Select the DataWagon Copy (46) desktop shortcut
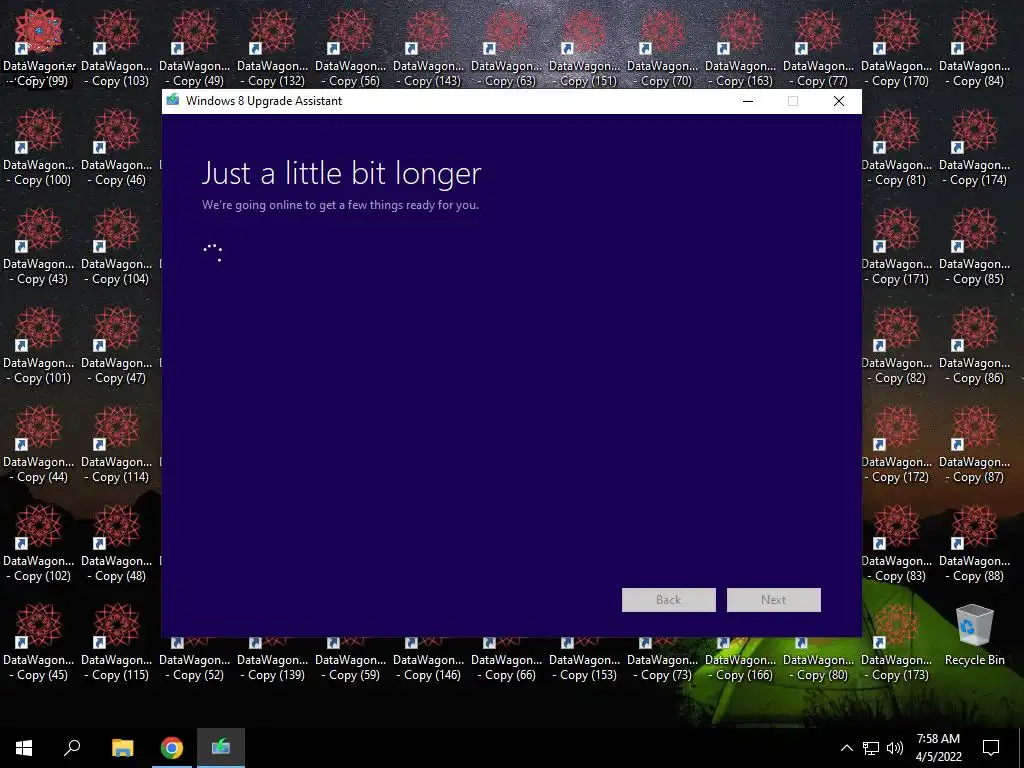The image size is (1024, 768). 116,148
